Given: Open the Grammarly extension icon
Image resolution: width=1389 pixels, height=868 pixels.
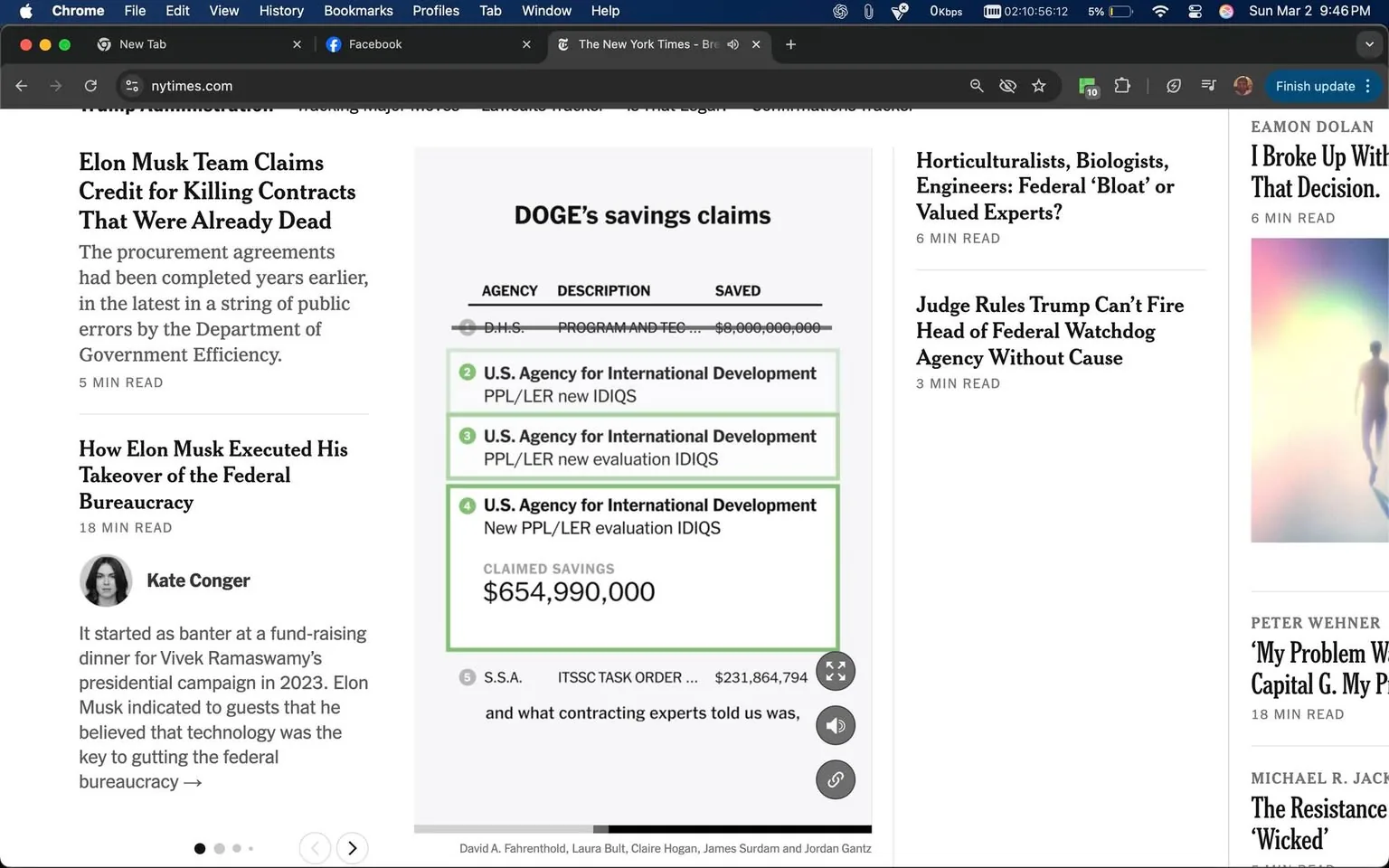Looking at the screenshot, I should click(1087, 85).
